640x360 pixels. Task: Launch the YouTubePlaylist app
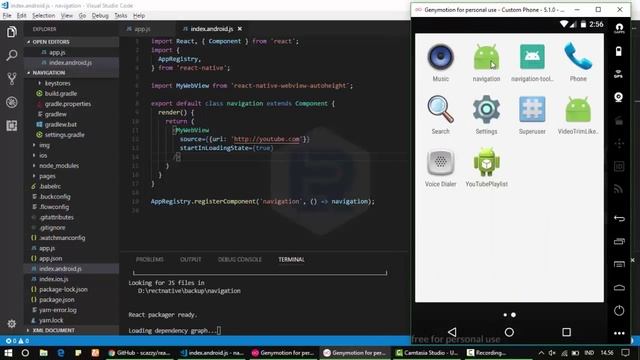click(486, 168)
